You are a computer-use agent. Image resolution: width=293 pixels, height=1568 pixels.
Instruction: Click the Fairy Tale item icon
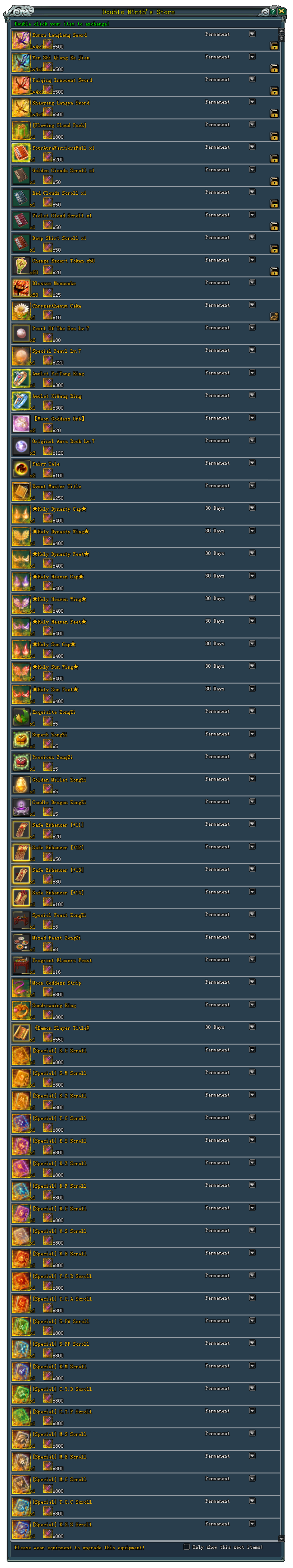pos(21,469)
